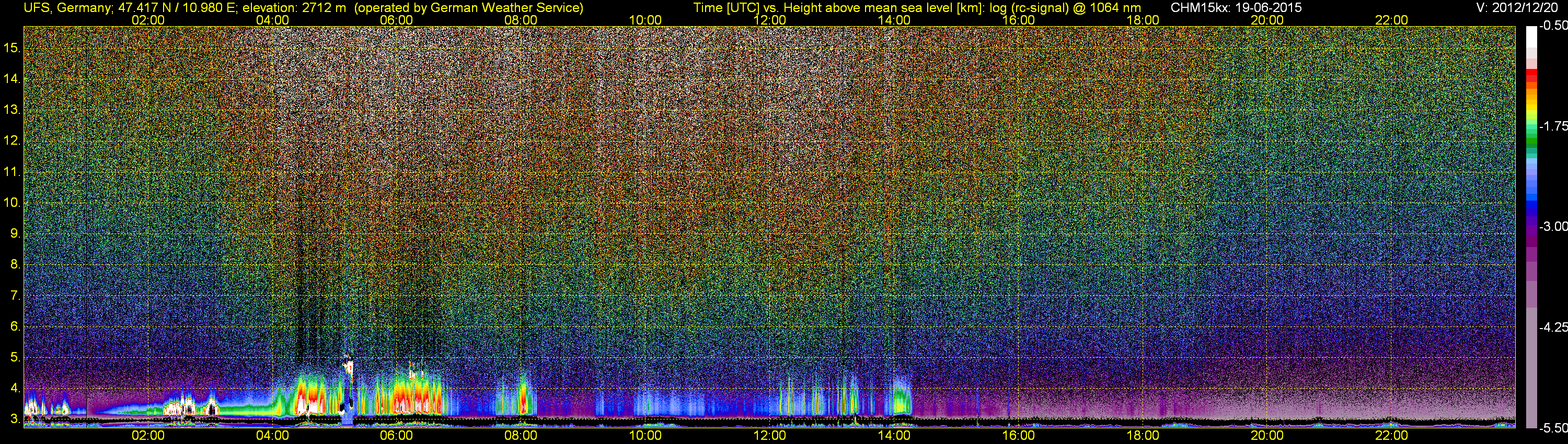Click "20:00" on the top time axis

click(x=1267, y=20)
